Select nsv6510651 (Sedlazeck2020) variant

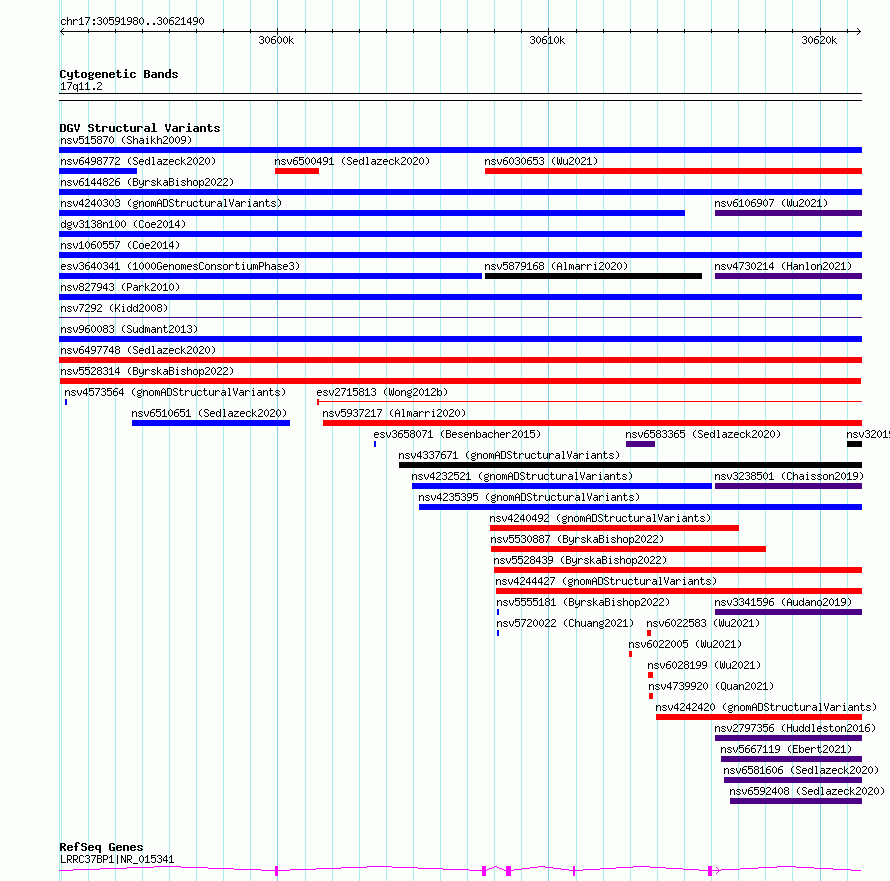coord(211,423)
